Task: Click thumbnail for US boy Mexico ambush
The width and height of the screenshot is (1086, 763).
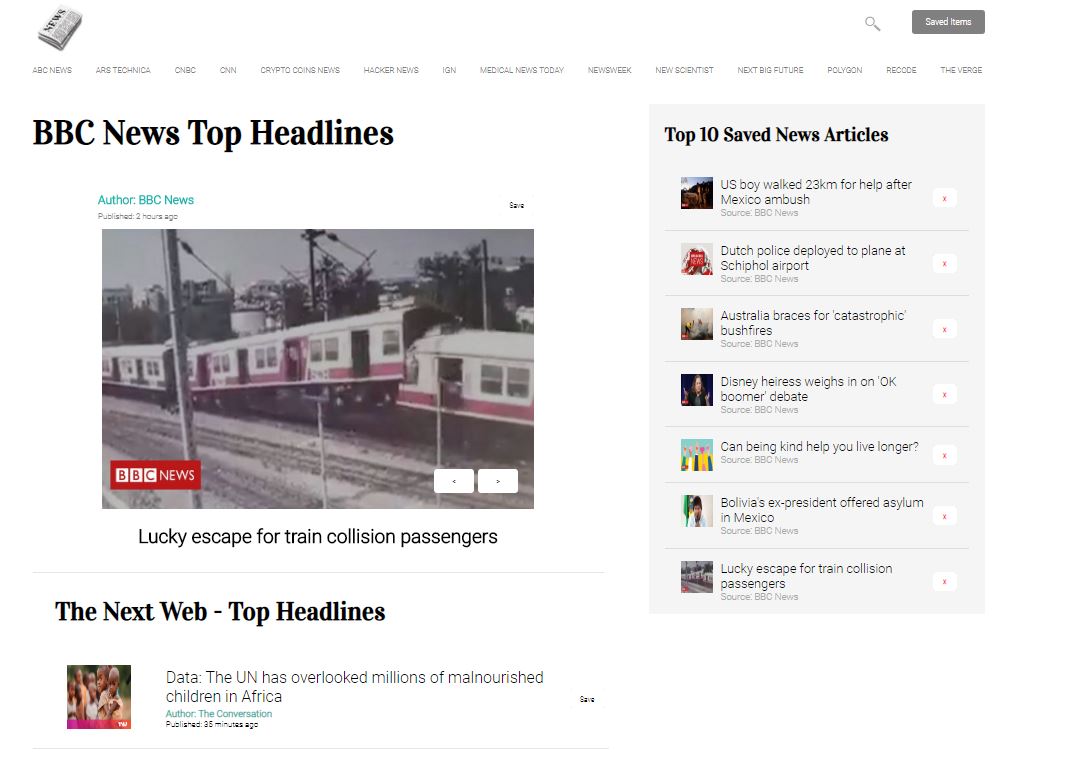Action: point(697,192)
